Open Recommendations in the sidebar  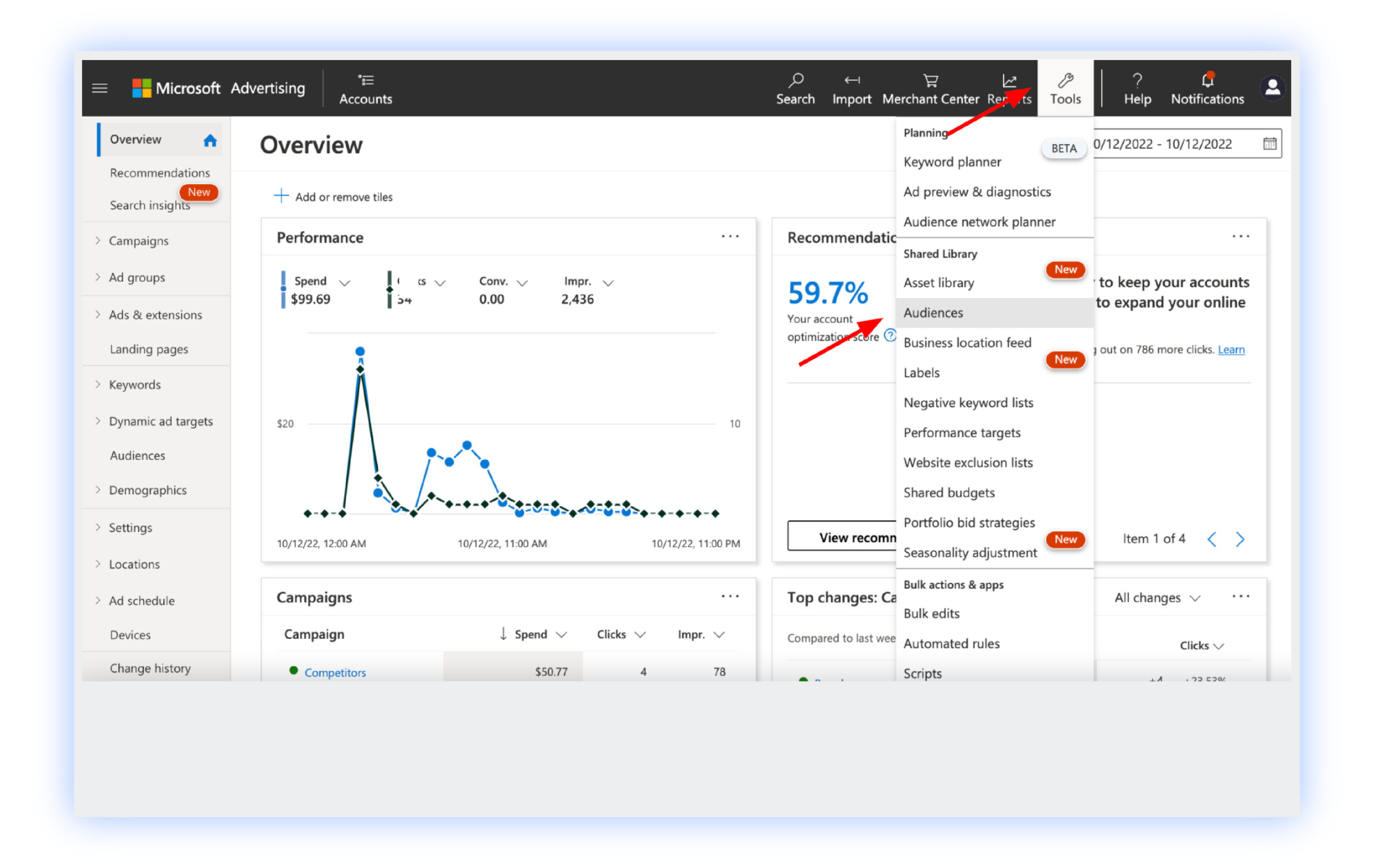point(160,172)
